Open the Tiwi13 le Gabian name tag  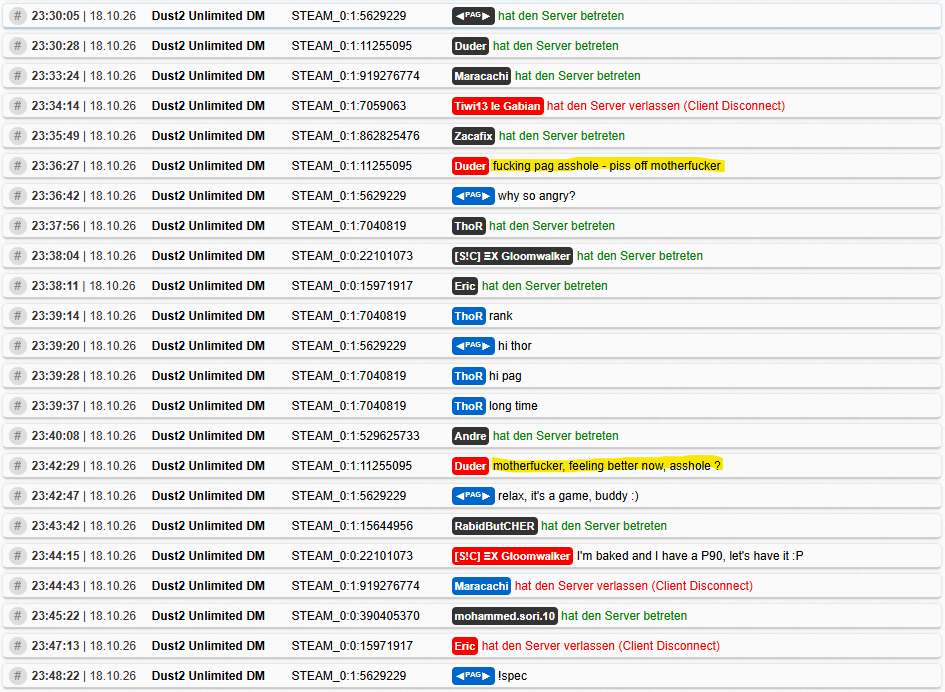click(x=497, y=106)
